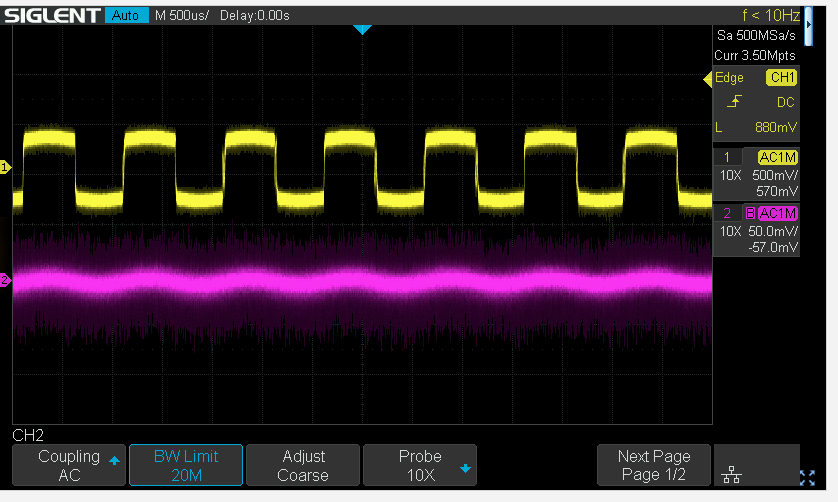Screen dimensions: 838x502
Task: Click the blue trigger position marker
Action: click(x=362, y=31)
